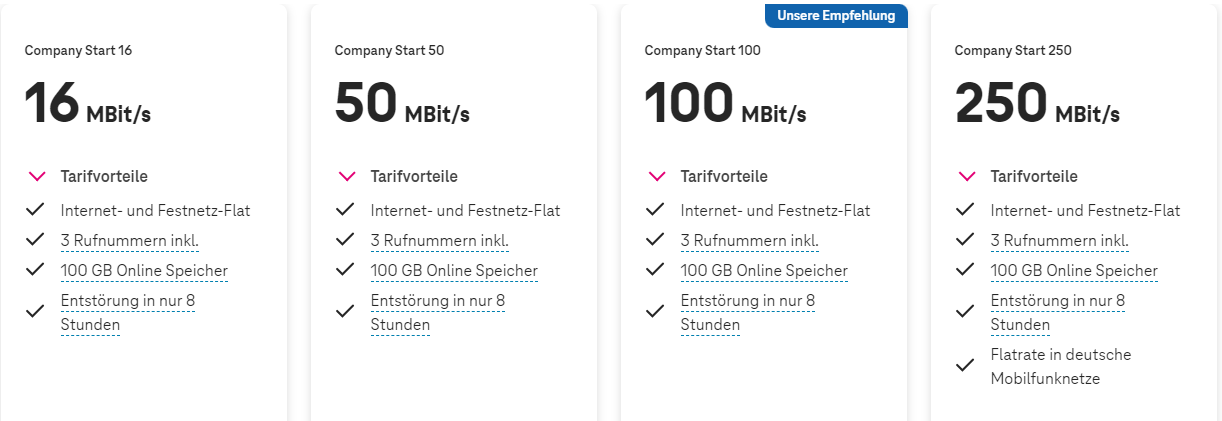Open Entstörung in nur 8 Stunden info in Start 100
Viewport: 1222px width, 421px height.
click(748, 312)
